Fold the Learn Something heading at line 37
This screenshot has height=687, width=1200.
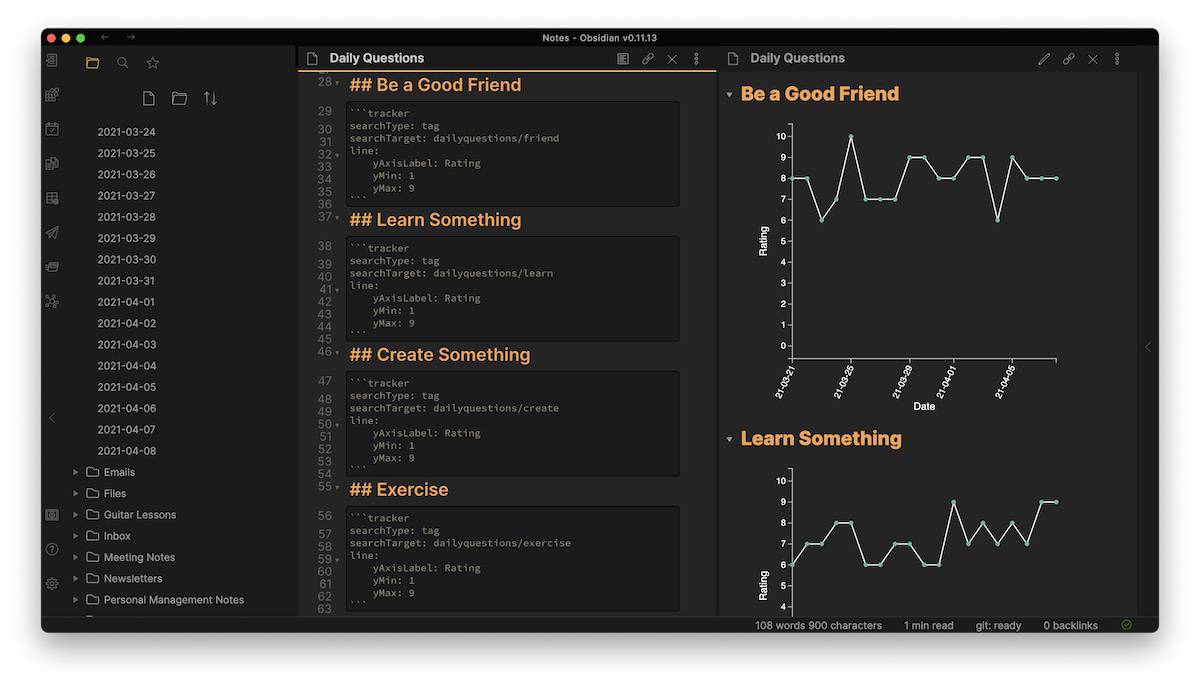coord(337,218)
